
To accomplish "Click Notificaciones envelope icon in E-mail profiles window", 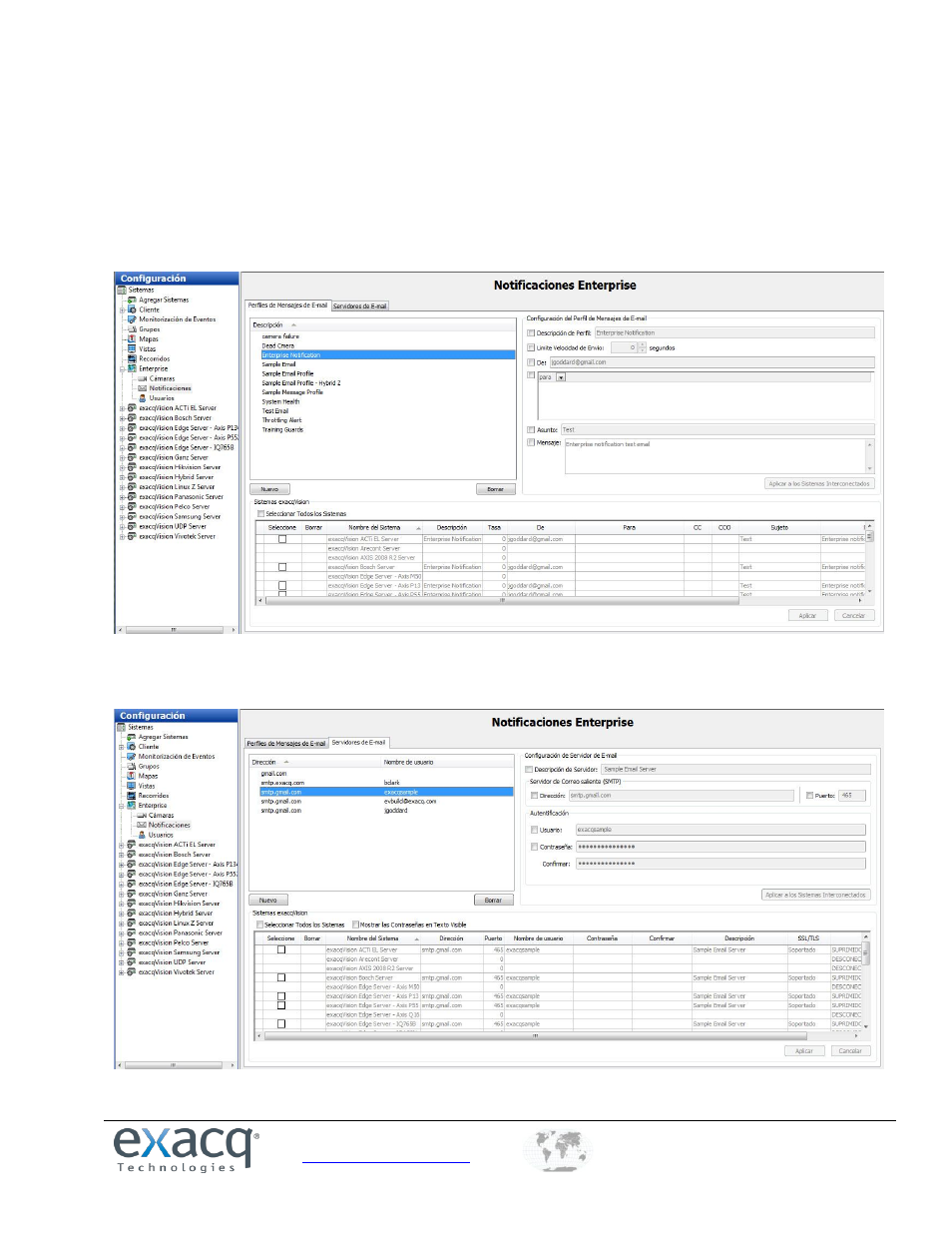I will pos(143,388).
